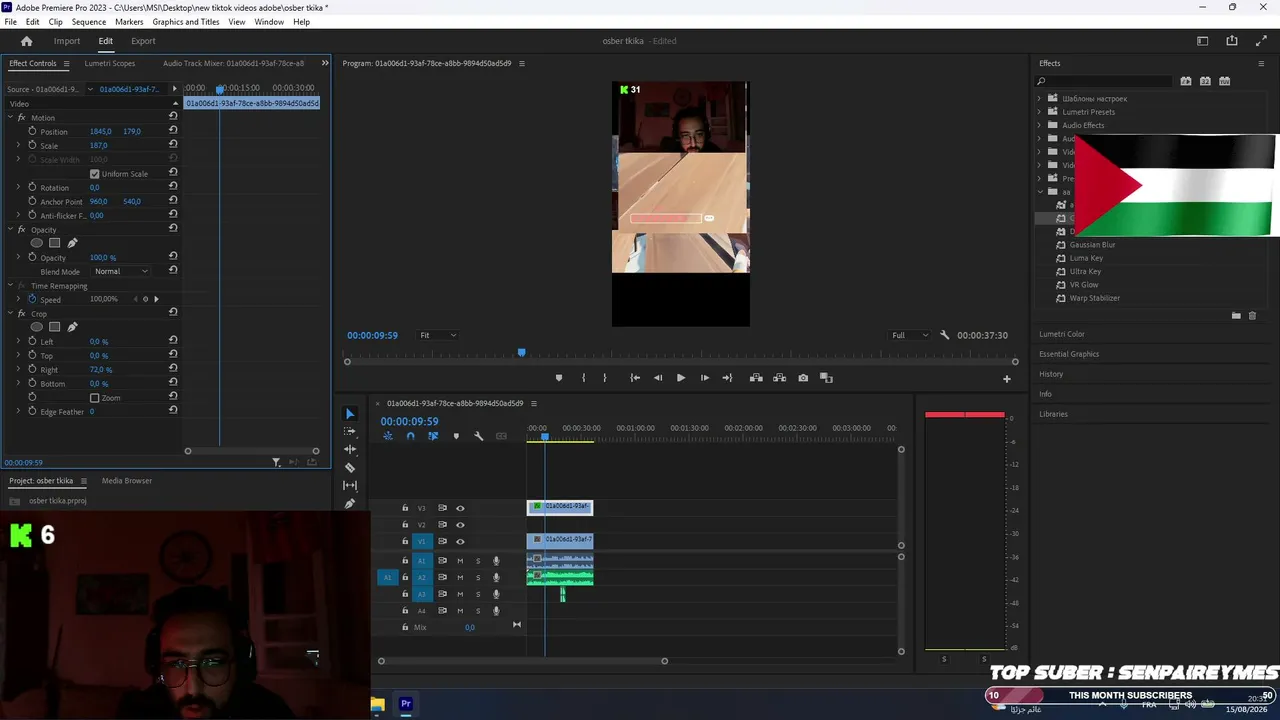
Task: Step forward one frame in Program monitor
Action: [705, 378]
